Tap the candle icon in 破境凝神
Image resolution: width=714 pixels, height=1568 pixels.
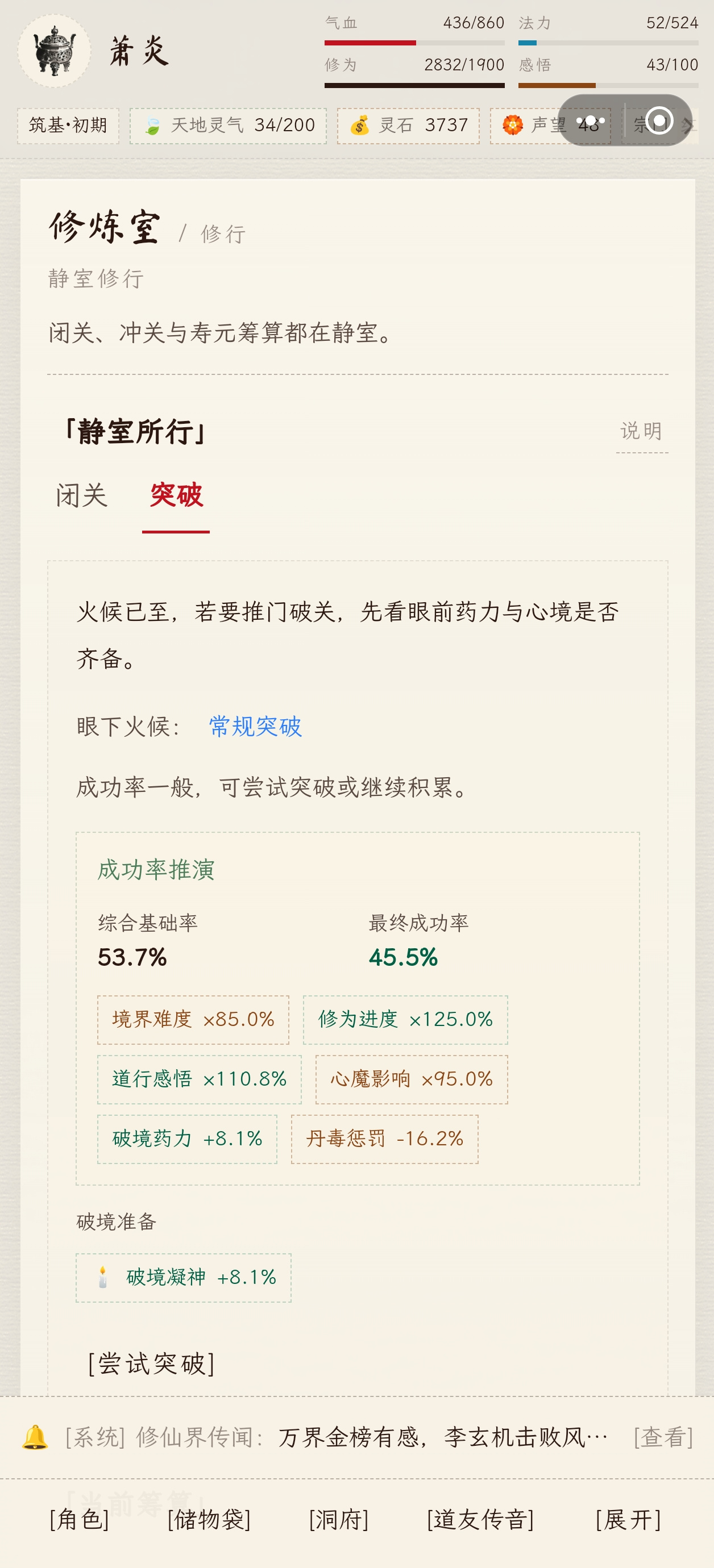click(102, 1277)
